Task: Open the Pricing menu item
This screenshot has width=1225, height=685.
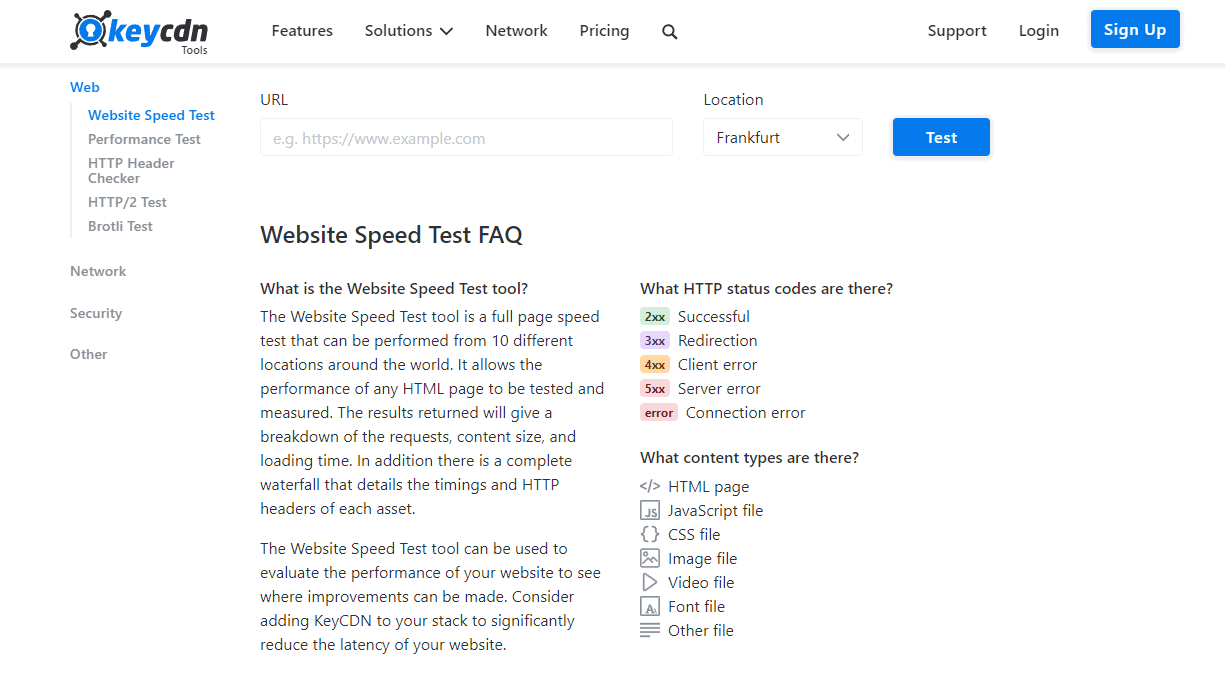Action: [604, 30]
